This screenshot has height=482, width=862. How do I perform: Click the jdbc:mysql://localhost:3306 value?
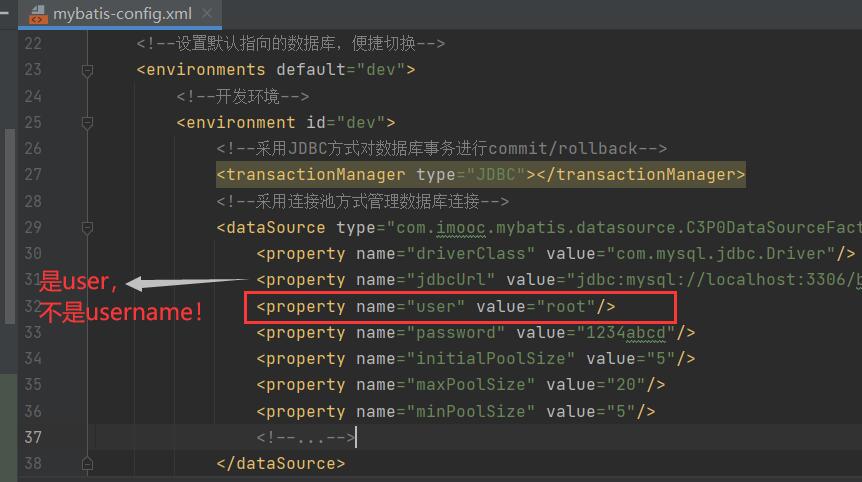714,280
